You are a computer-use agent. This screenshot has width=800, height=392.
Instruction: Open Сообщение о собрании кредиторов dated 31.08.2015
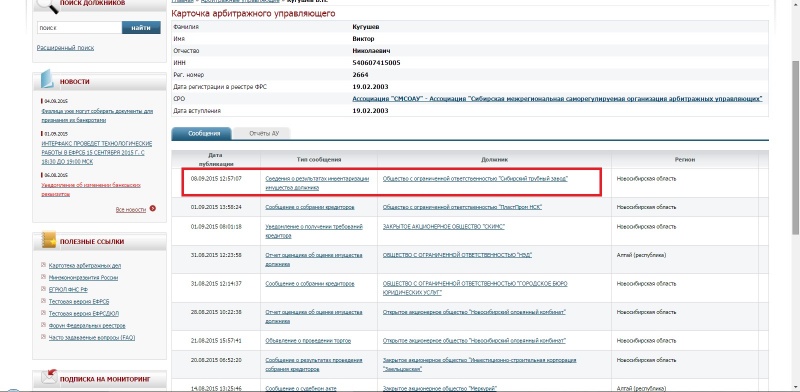coord(310,284)
